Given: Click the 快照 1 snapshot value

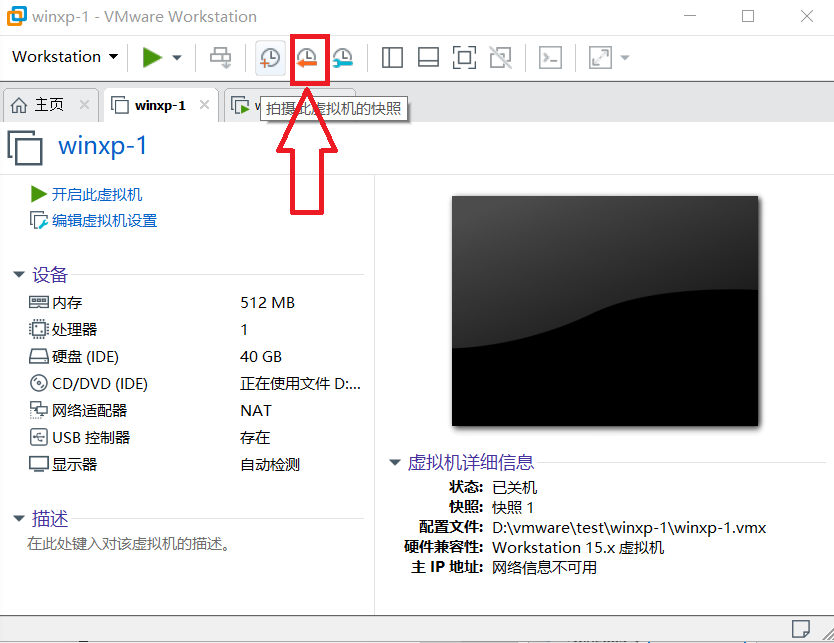Looking at the screenshot, I should [513, 507].
